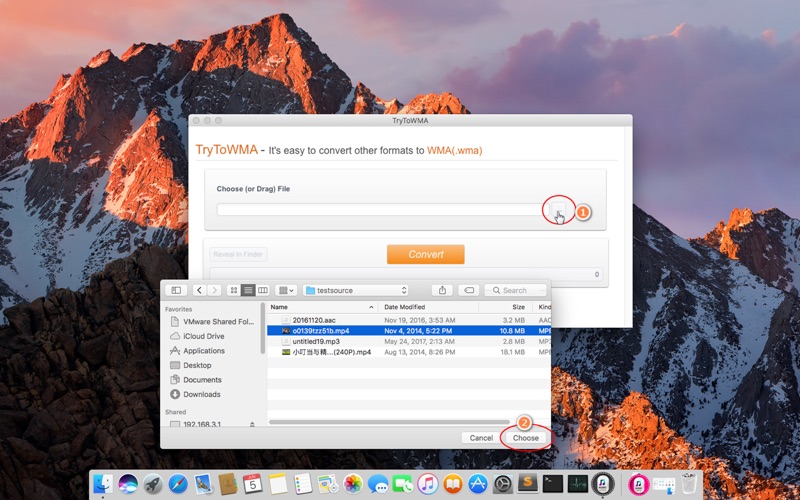Open the Trash in the Dock
The width and height of the screenshot is (800, 500).
(x=688, y=484)
